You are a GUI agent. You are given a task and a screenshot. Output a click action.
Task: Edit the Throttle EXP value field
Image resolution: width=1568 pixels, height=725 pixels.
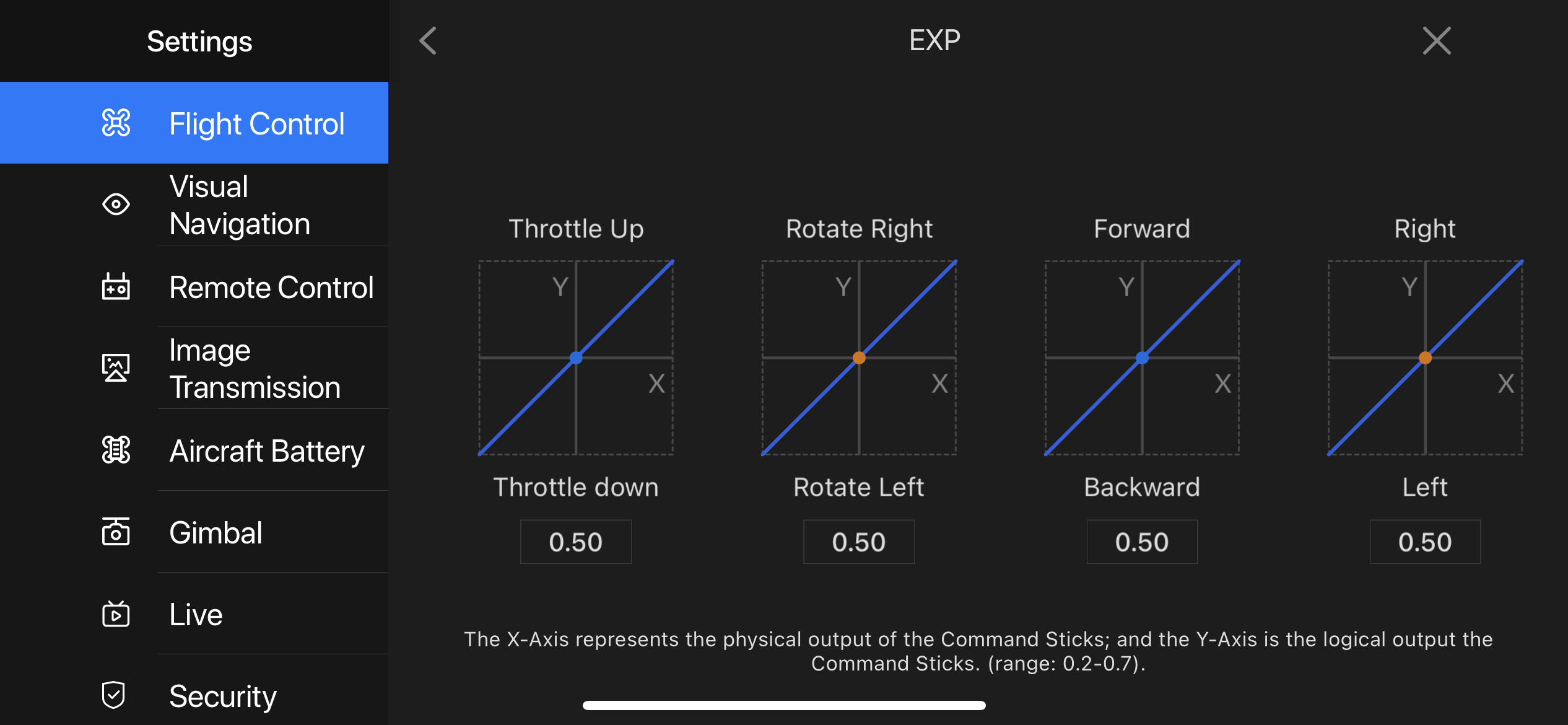pyautogui.click(x=576, y=542)
